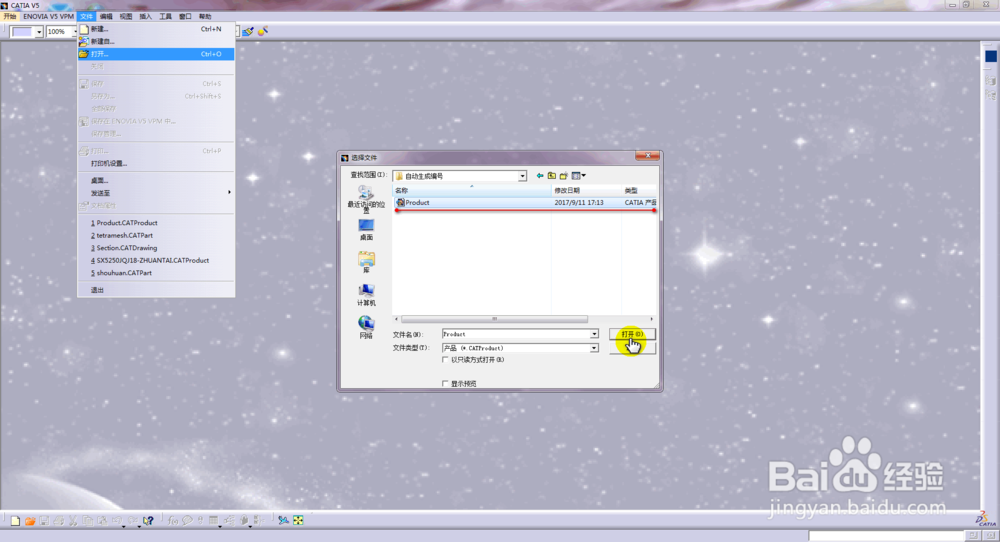The height and width of the screenshot is (542, 1000).
Task: Open recent file Product.CATProduct
Action: point(156,223)
